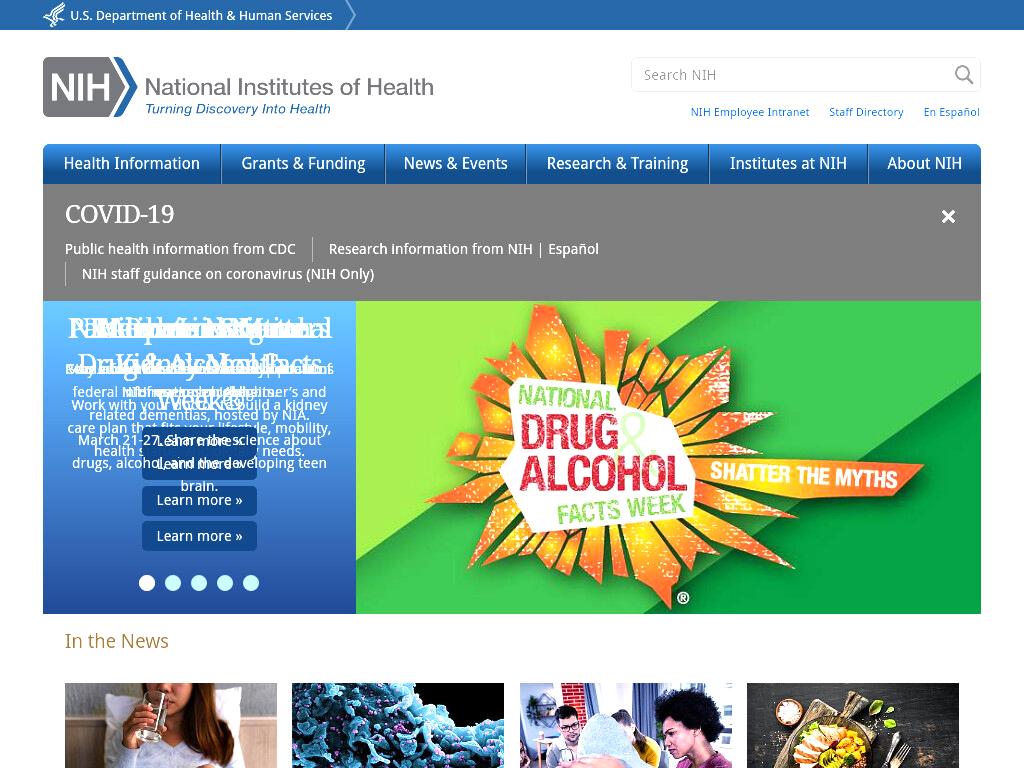1024x768 pixels.
Task: Open the healthy food plate news thumbnail
Action: pos(853,726)
